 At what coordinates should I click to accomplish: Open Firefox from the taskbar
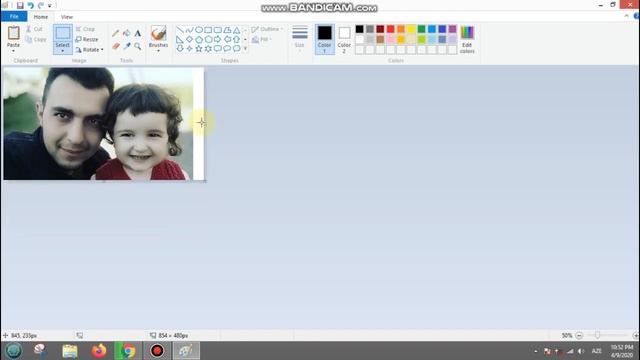[x=99, y=351]
